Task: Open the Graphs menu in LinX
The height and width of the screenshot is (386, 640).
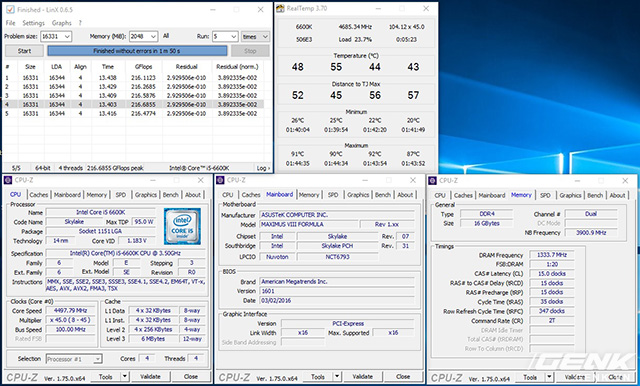Action: tap(62, 23)
